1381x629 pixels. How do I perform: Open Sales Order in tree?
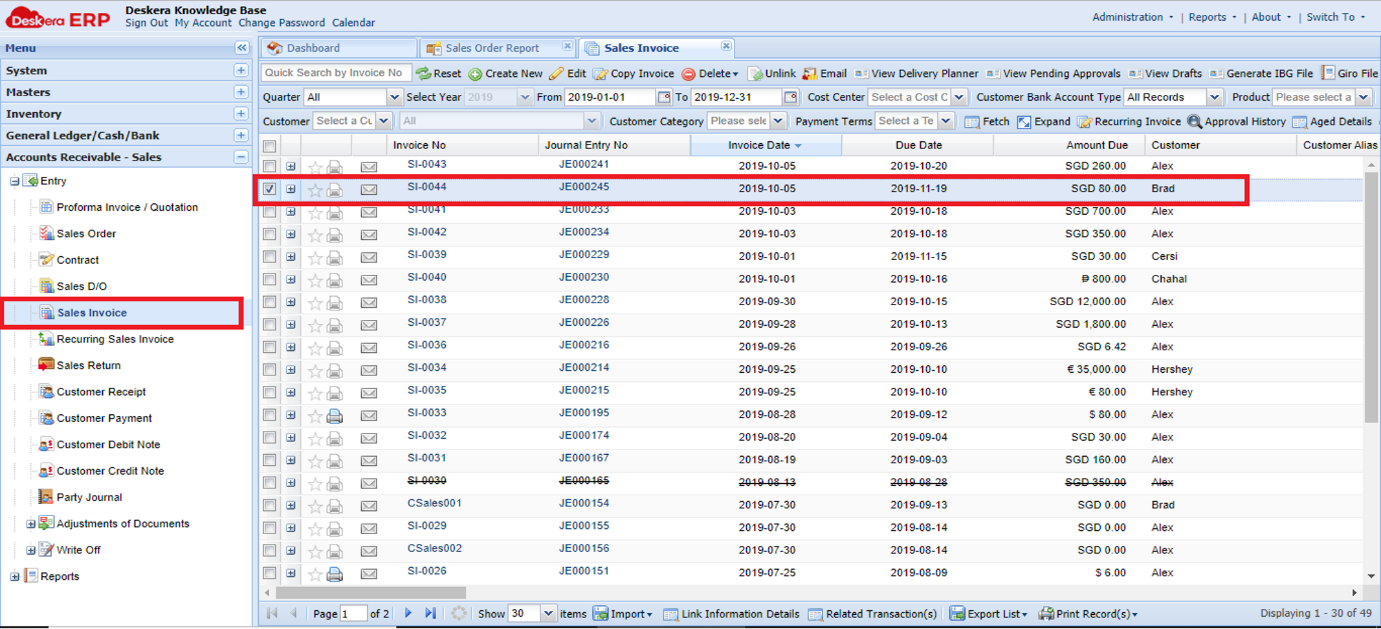[86, 234]
